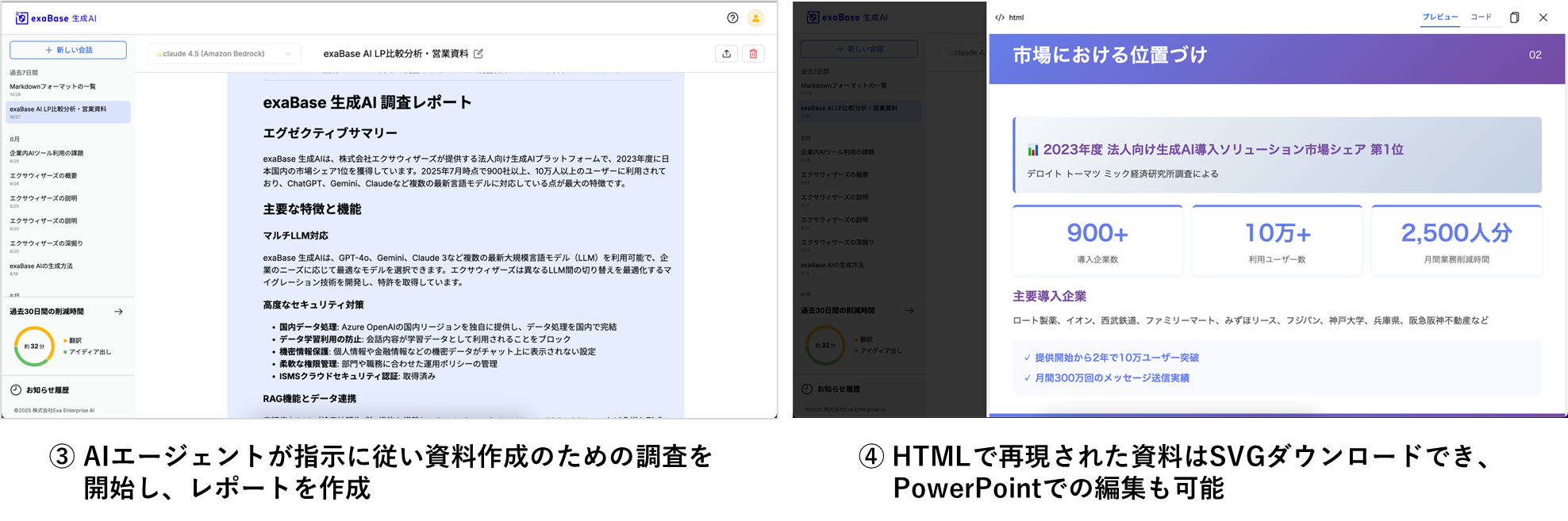This screenshot has width=1568, height=521.
Task: Click the help question mark icon
Action: (732, 18)
